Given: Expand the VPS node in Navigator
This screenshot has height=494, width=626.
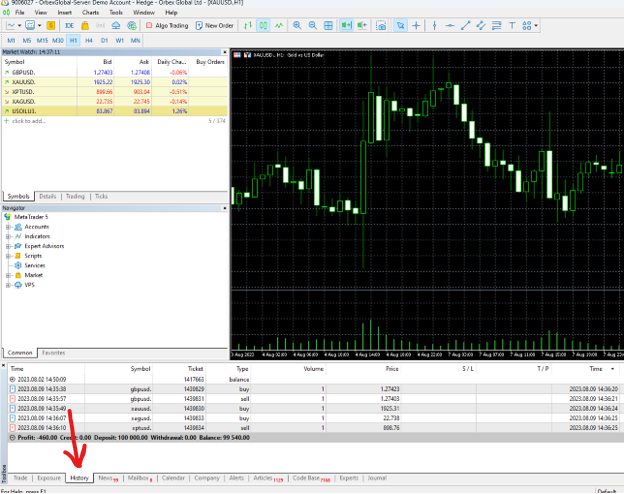Looking at the screenshot, I should click(8, 285).
